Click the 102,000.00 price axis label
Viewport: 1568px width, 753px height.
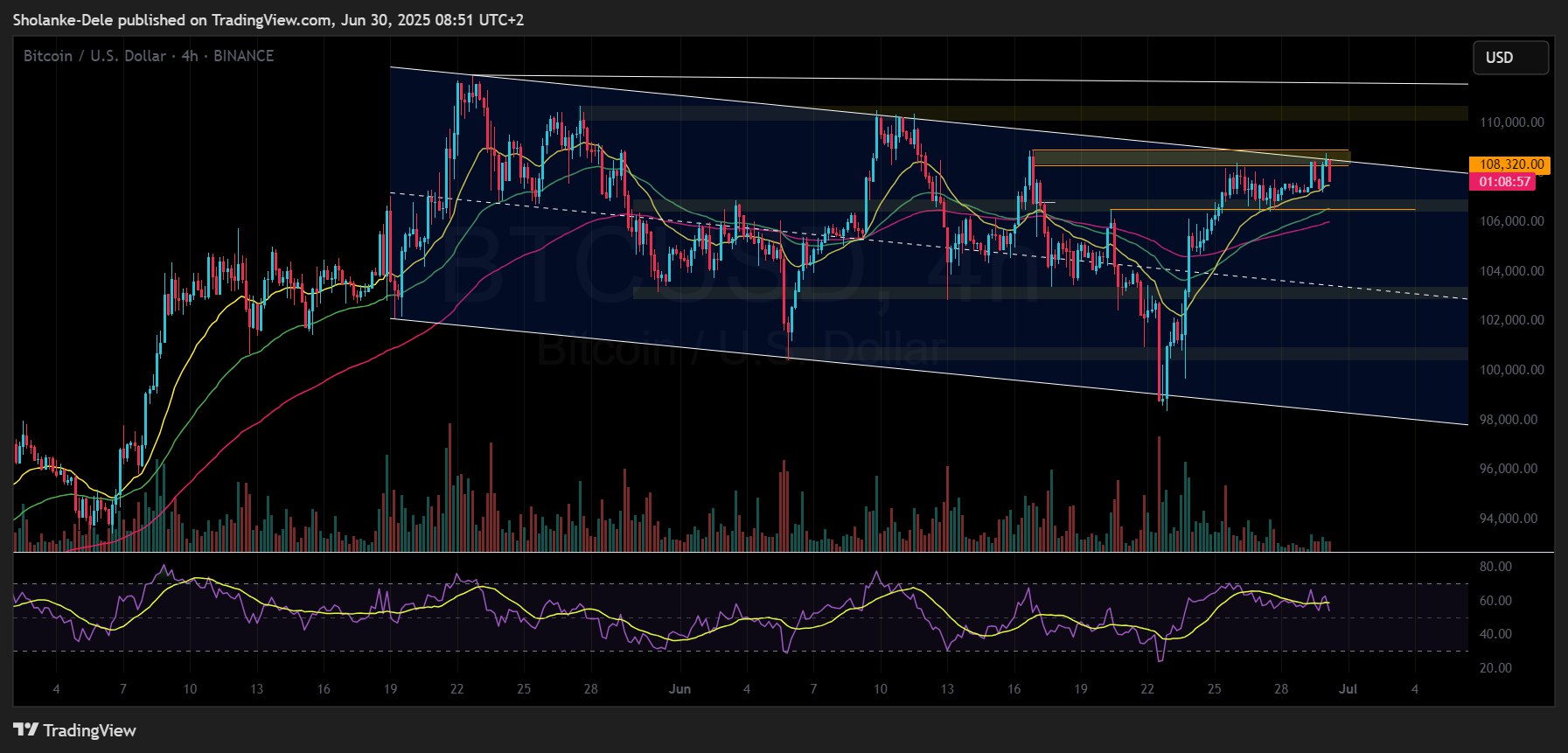pyautogui.click(x=1512, y=320)
